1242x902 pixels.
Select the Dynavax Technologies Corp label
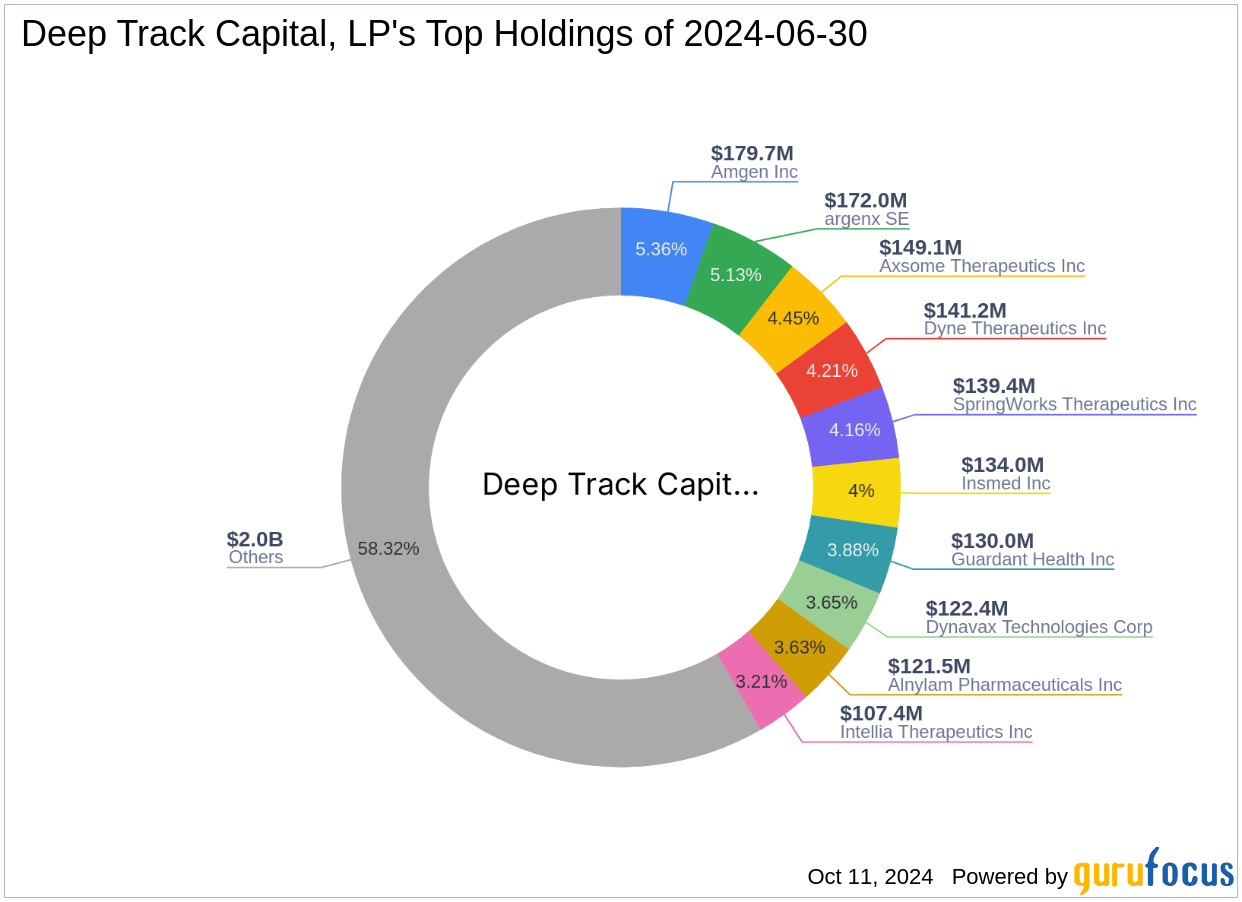(x=1038, y=627)
